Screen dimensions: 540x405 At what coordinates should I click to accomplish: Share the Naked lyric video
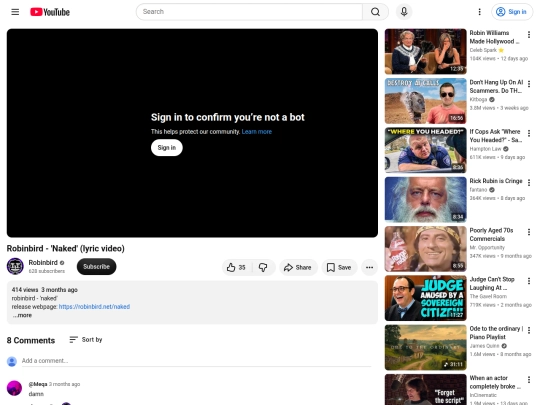coord(298,267)
